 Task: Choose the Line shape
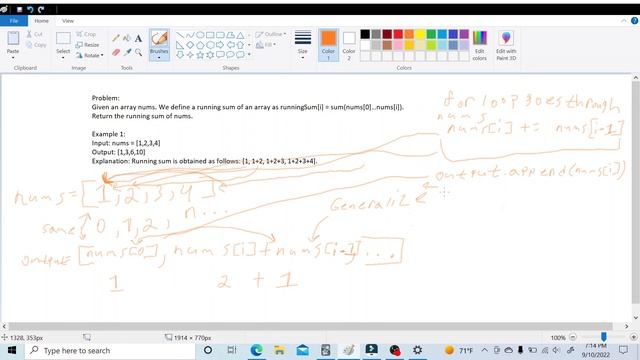click(x=180, y=35)
